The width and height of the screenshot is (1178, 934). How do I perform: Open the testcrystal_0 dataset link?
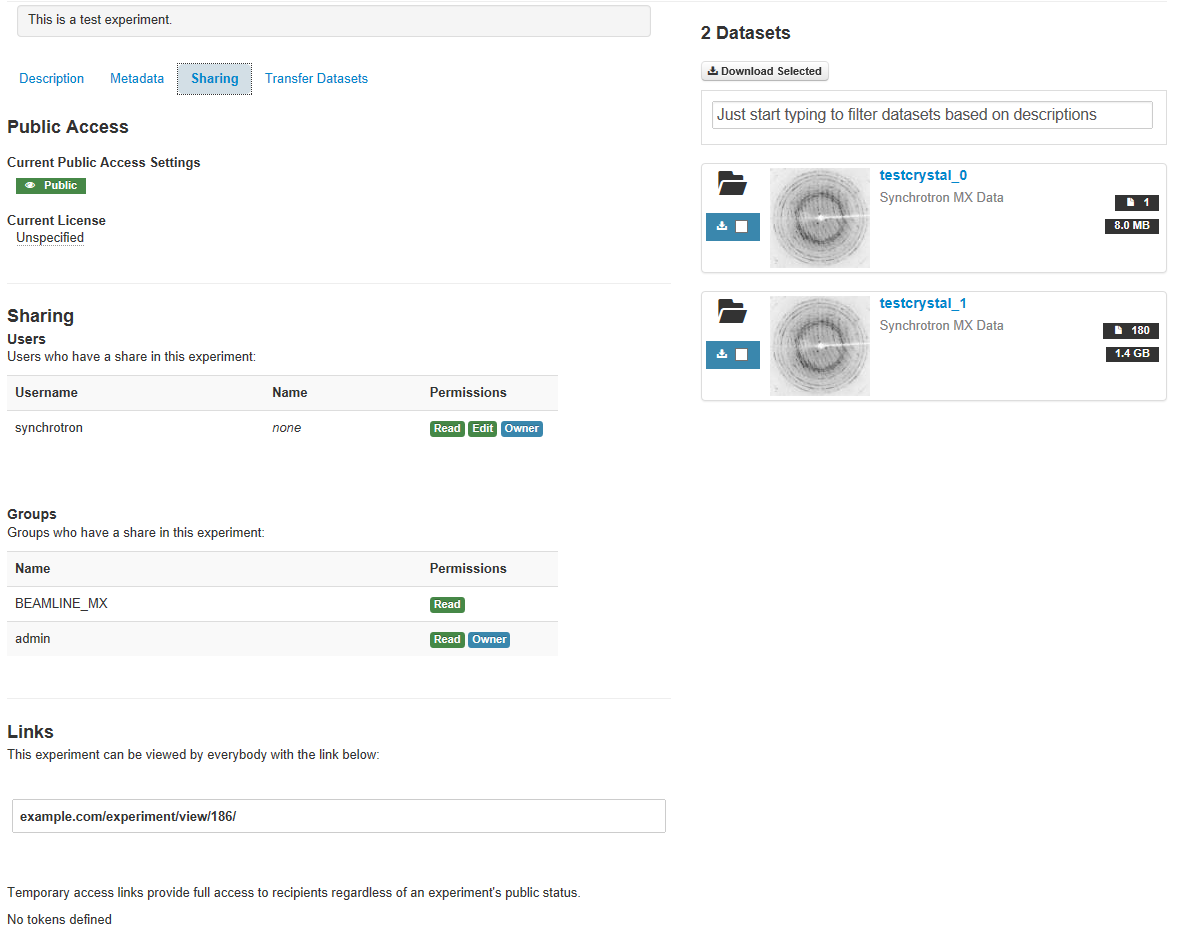tap(923, 176)
